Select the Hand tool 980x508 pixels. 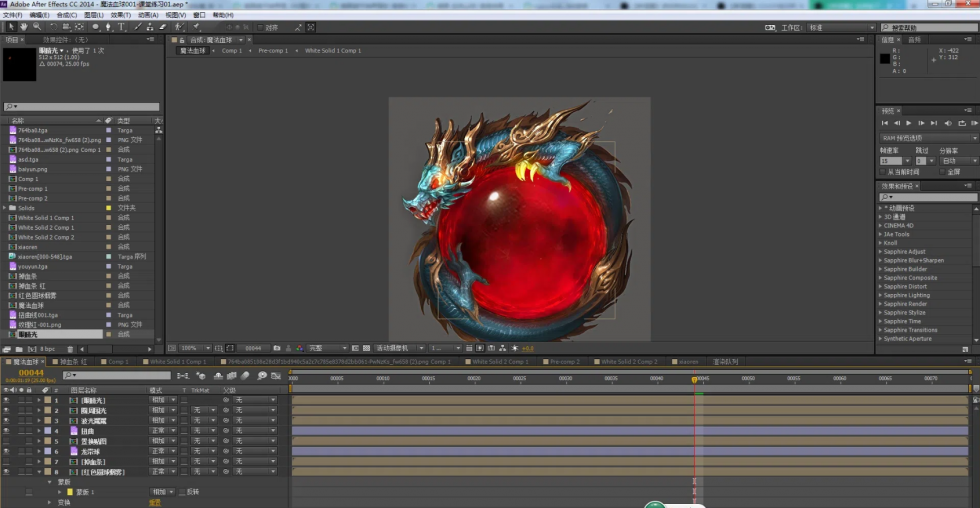click(x=24, y=27)
